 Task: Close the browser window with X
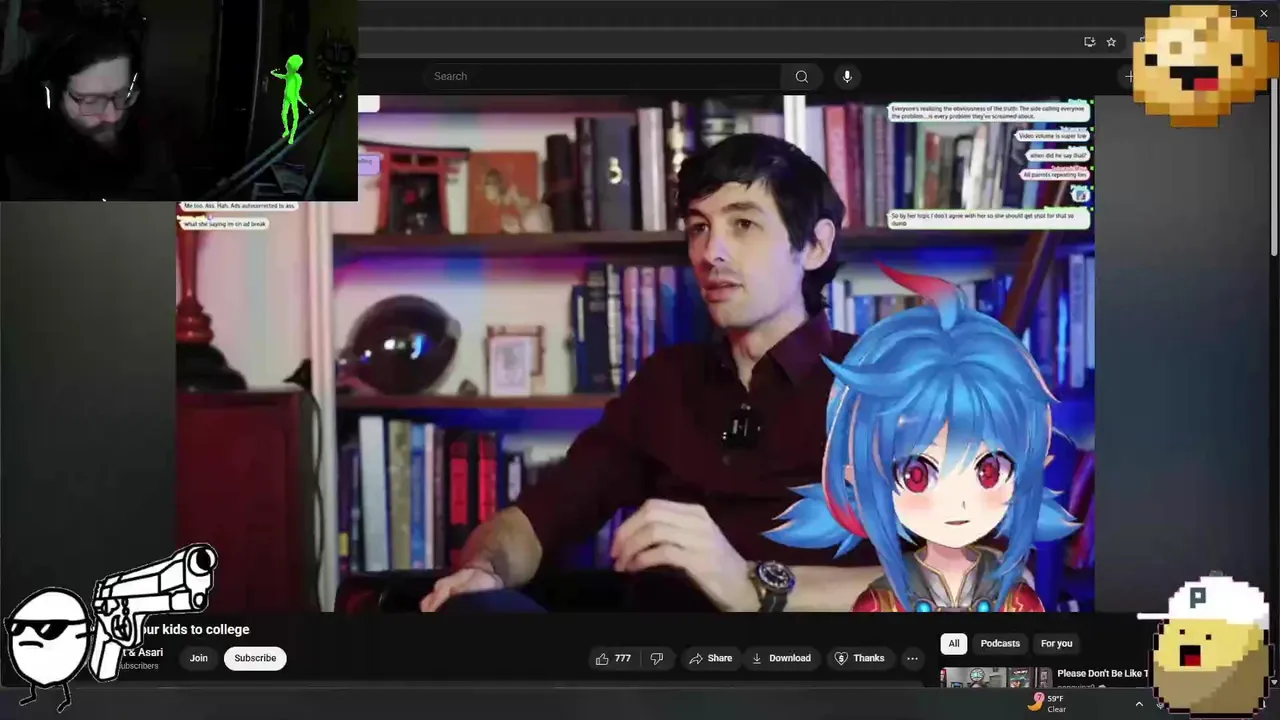pos(1264,12)
